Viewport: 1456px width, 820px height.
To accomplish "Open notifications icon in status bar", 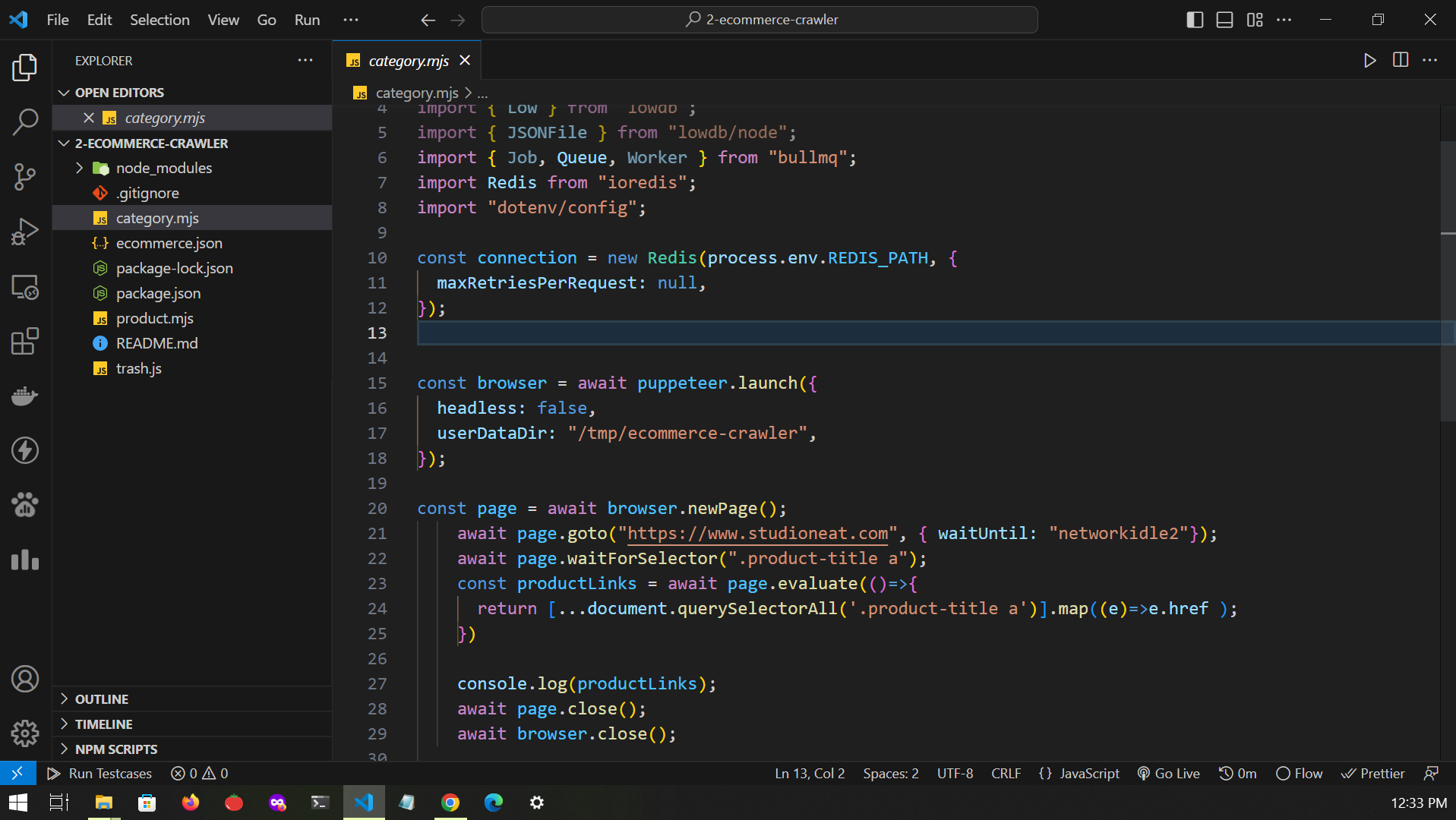I will 1432,773.
